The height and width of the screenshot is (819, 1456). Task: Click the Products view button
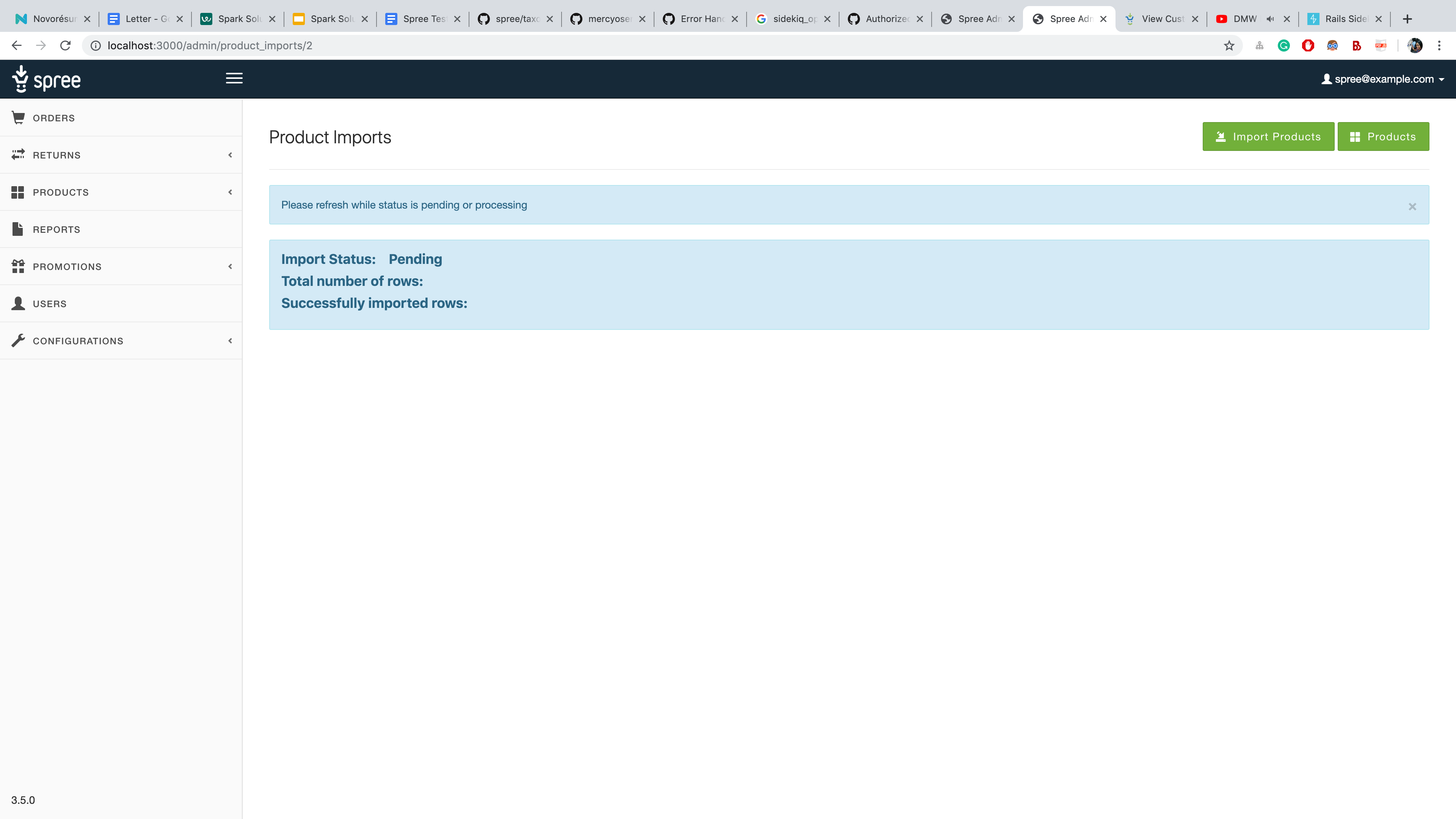click(1384, 136)
